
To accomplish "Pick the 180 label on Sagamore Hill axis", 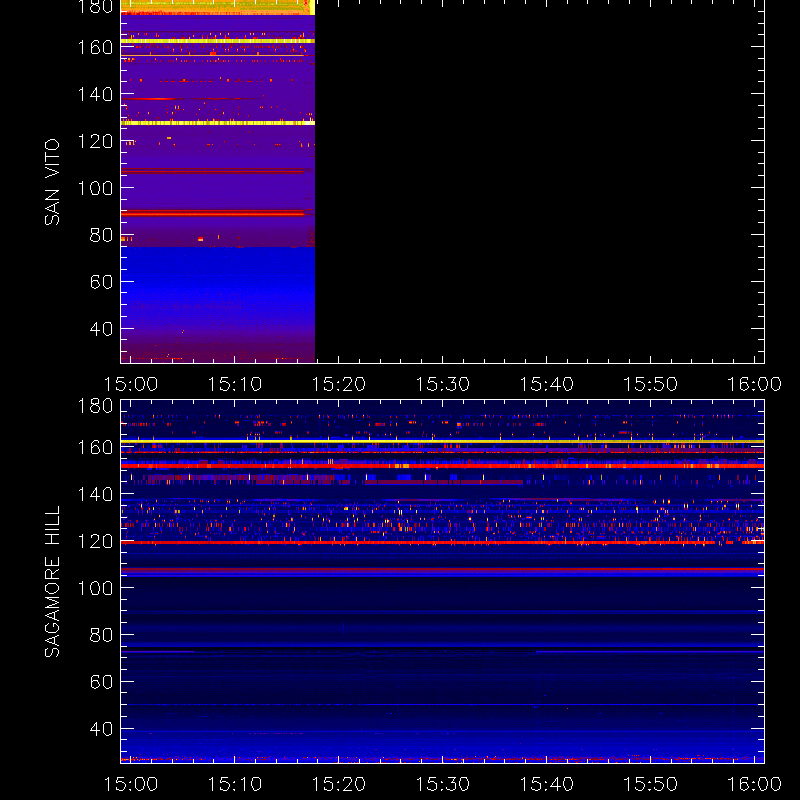I will 95,406.
